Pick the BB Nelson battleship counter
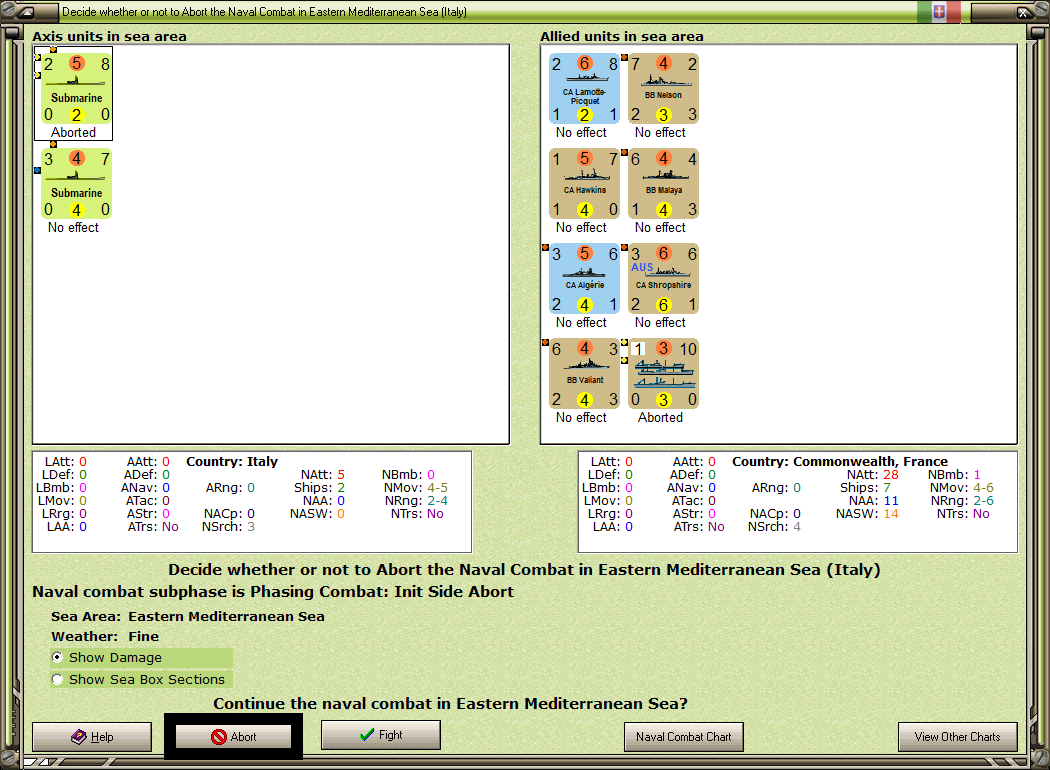This screenshot has width=1050, height=770. click(663, 88)
